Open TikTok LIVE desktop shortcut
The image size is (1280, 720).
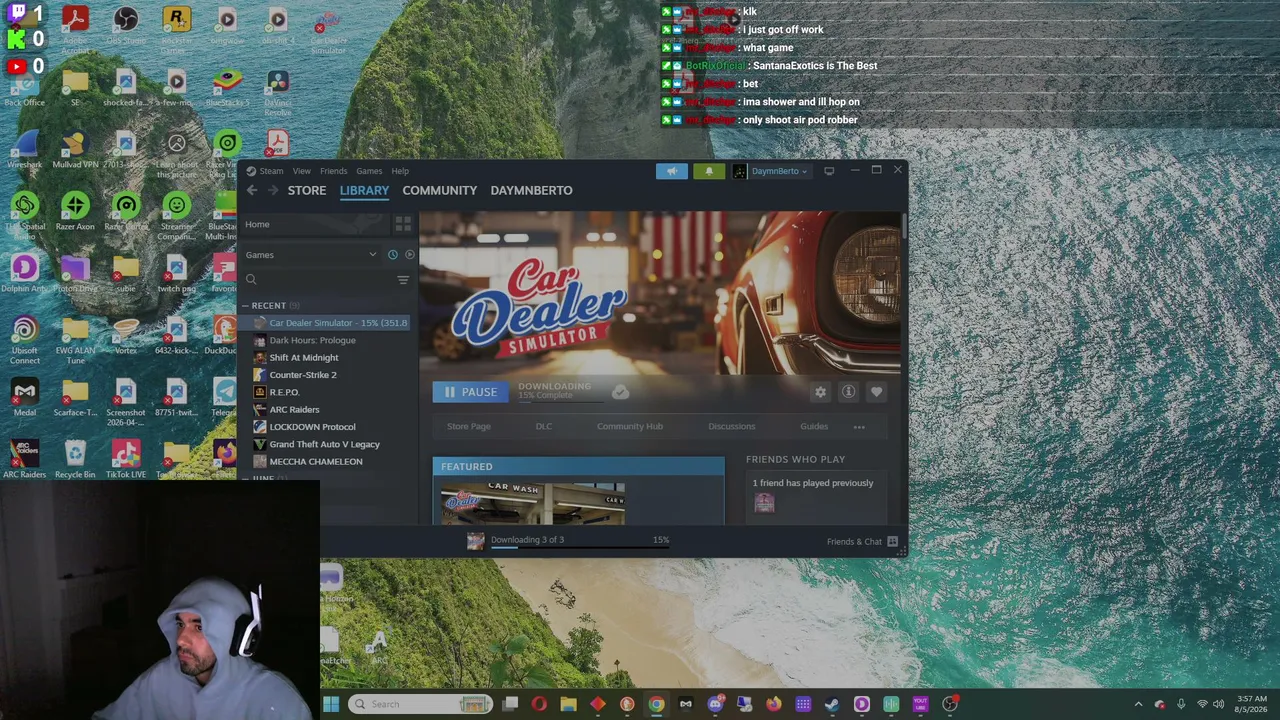pos(125,460)
